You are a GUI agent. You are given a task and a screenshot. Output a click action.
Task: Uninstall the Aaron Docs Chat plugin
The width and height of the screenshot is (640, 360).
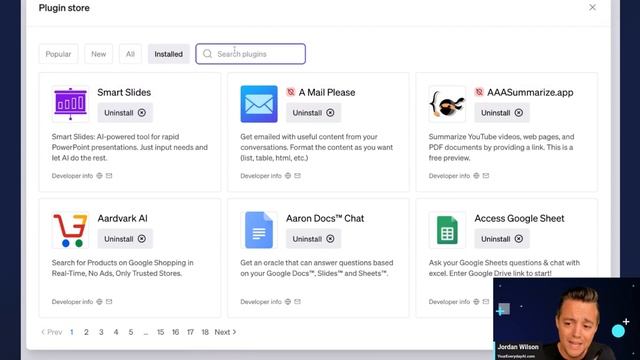[x=313, y=239]
